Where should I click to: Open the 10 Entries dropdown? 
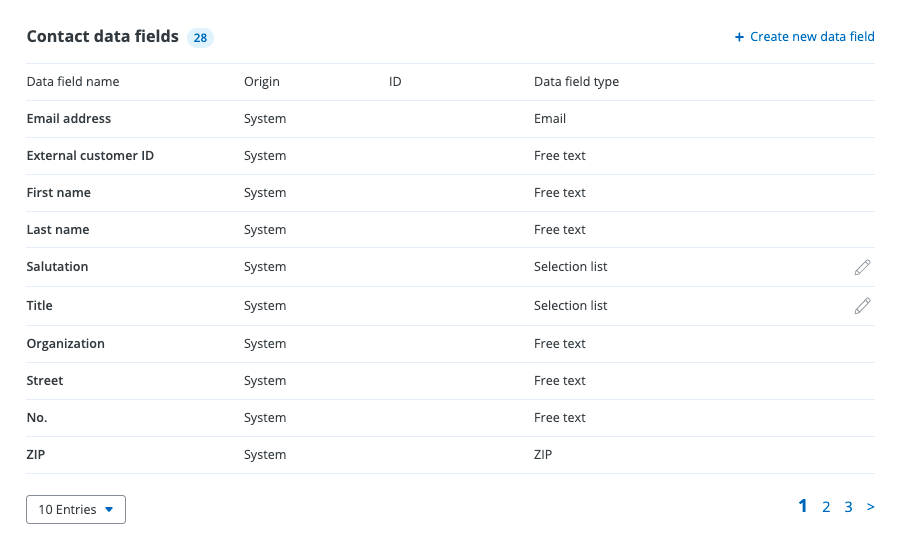click(x=76, y=509)
